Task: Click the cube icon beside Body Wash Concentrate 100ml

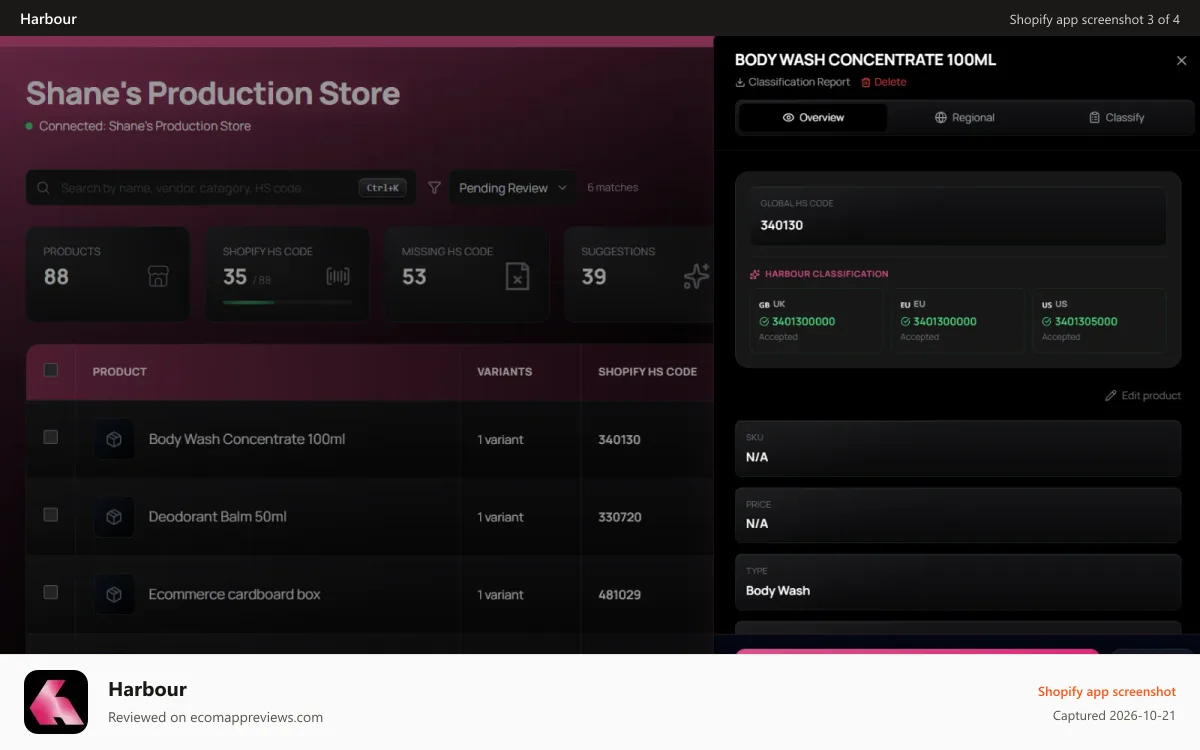Action: point(114,439)
